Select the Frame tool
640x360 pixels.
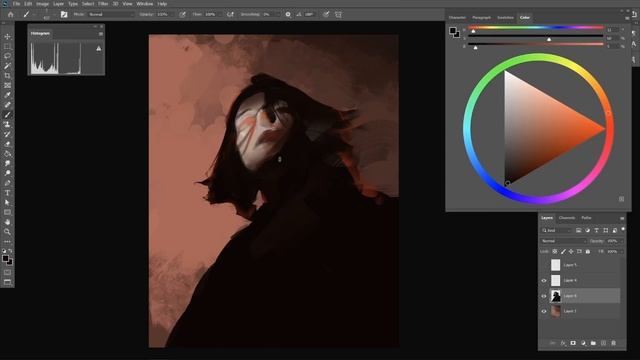[x=7, y=86]
